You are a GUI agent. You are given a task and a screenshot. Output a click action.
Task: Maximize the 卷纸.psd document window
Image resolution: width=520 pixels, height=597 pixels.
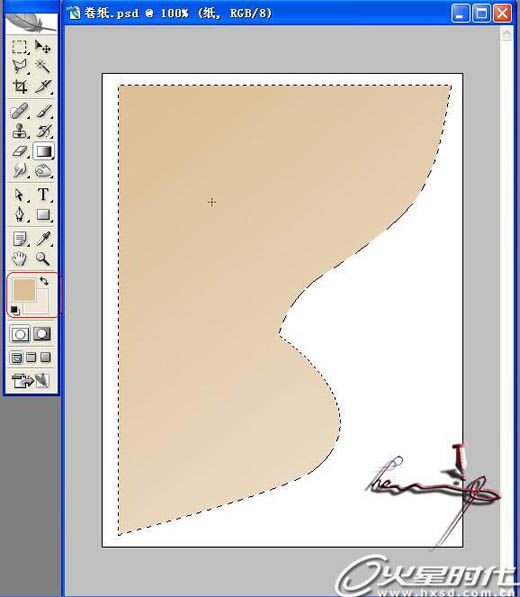(x=482, y=14)
